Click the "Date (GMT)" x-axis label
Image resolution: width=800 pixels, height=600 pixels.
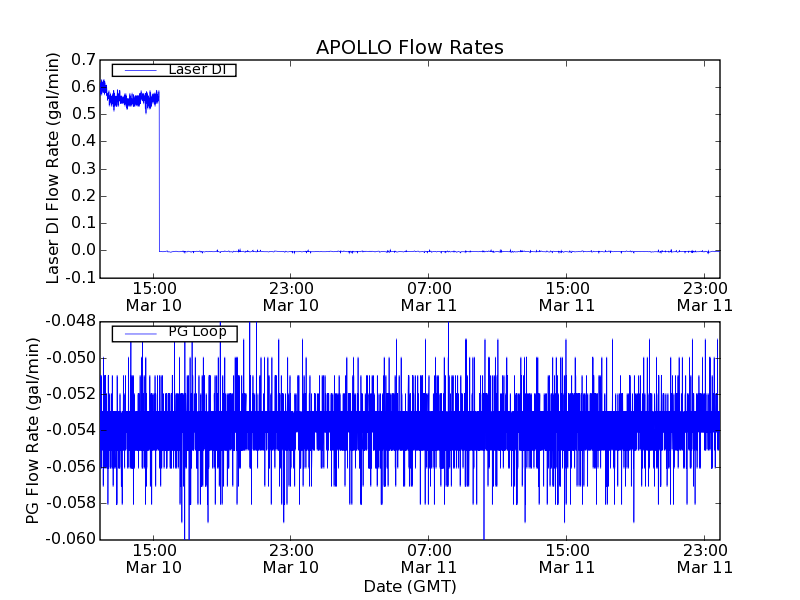[x=409, y=586]
